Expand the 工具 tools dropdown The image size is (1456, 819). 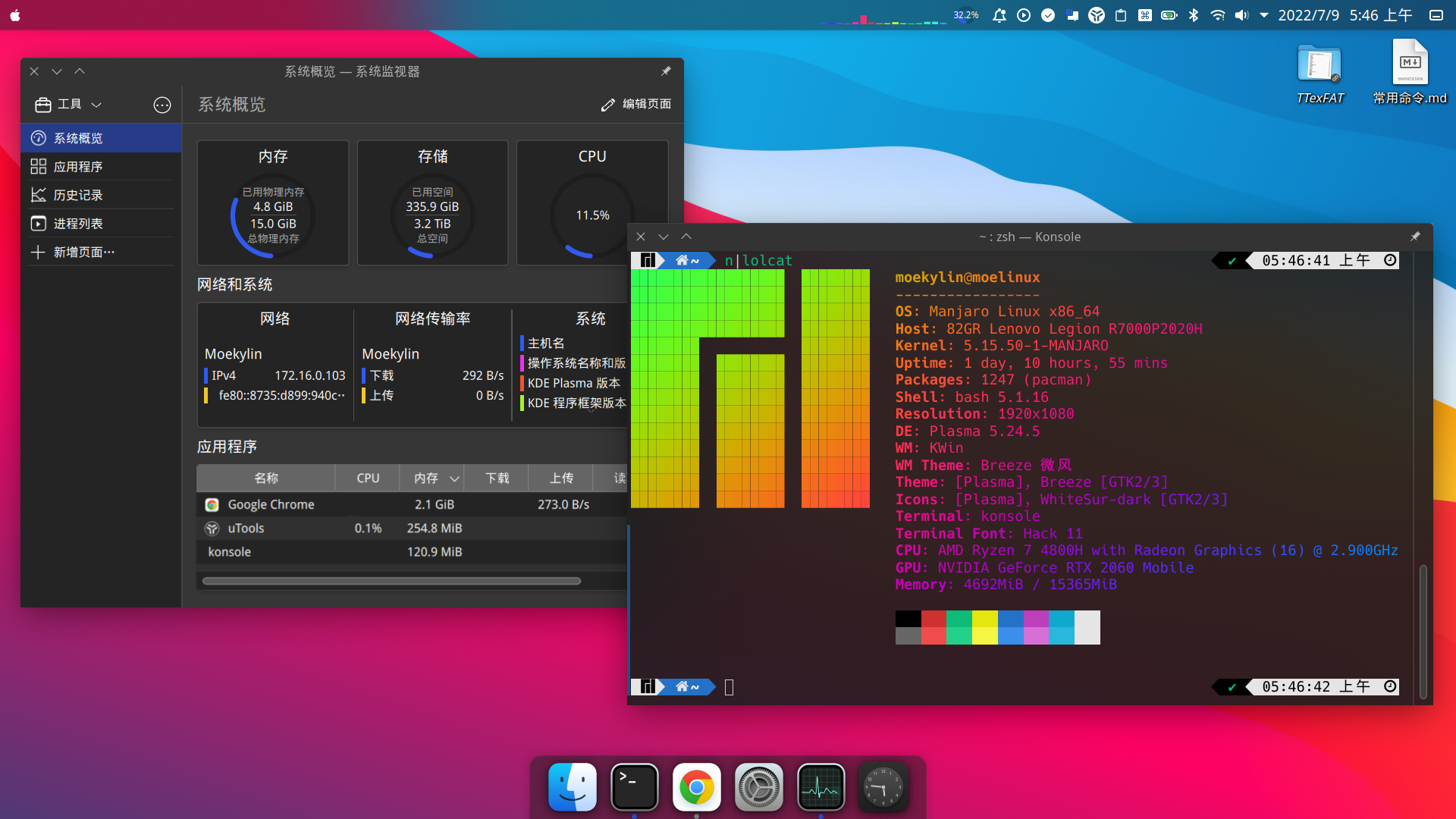(x=69, y=105)
